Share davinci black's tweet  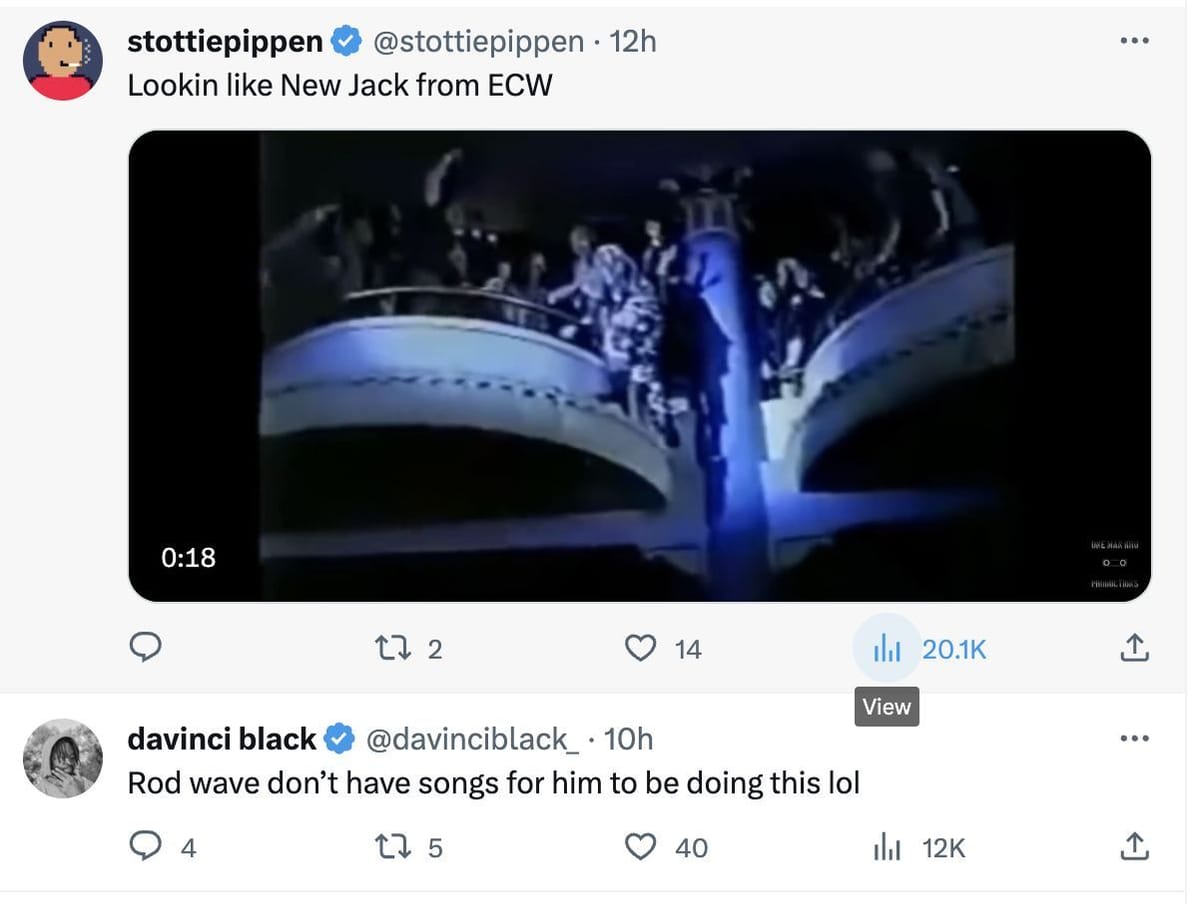pyautogui.click(x=1134, y=848)
